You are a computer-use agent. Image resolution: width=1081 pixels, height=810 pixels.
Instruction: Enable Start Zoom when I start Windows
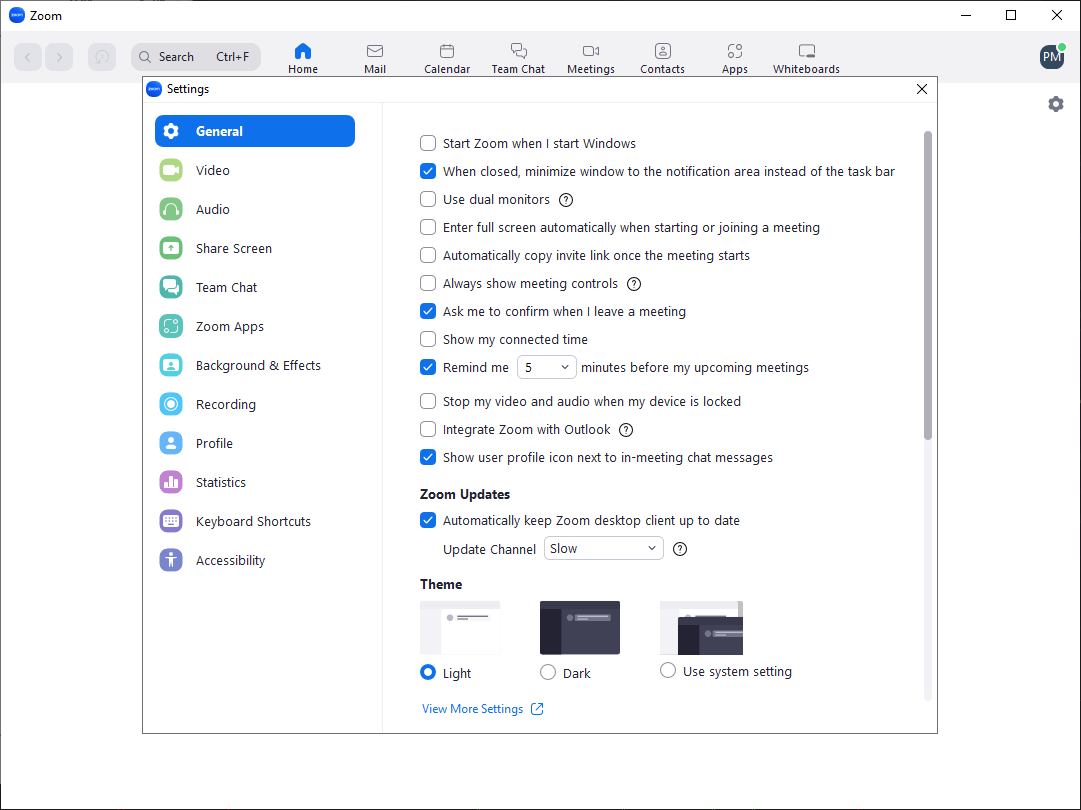coord(428,143)
